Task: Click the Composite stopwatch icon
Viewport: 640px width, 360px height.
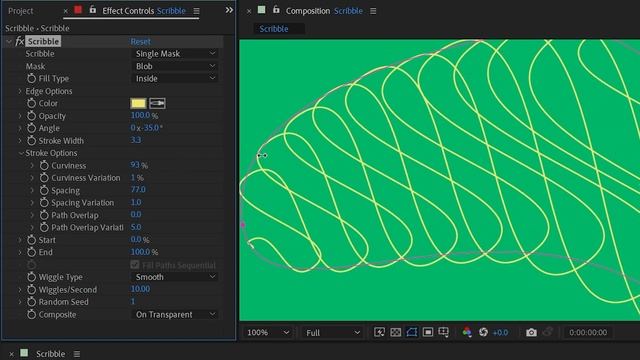Action: point(31,314)
